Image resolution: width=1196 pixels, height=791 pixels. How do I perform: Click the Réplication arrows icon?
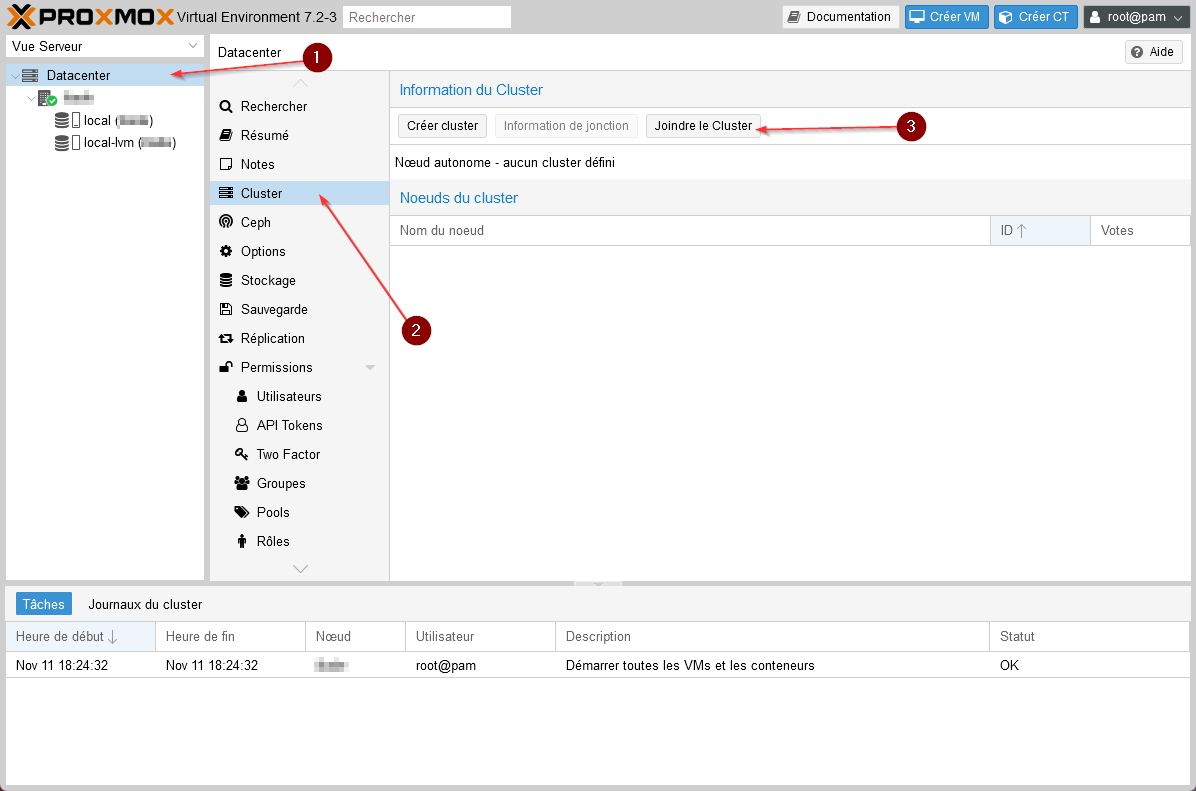click(x=226, y=338)
